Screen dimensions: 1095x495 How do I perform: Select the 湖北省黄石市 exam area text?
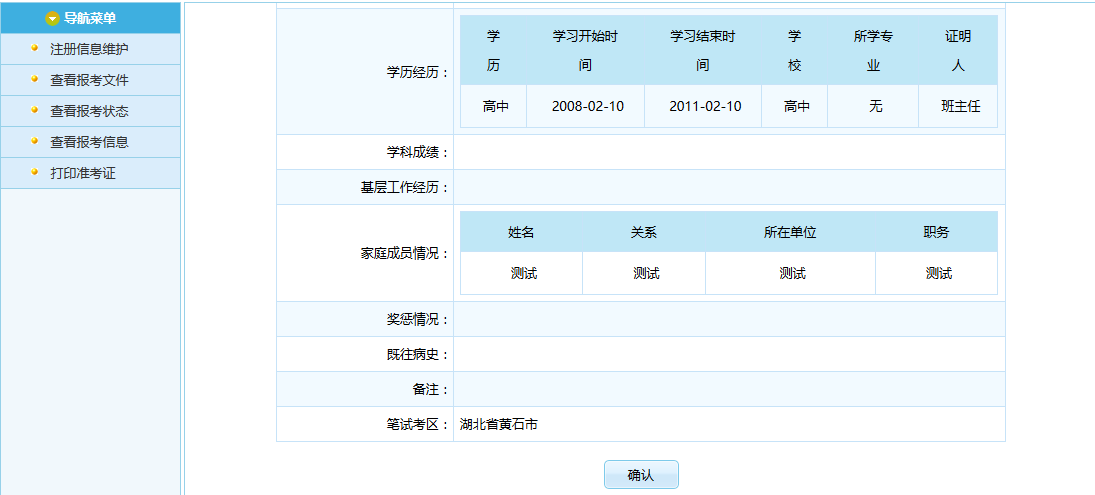pos(499,424)
